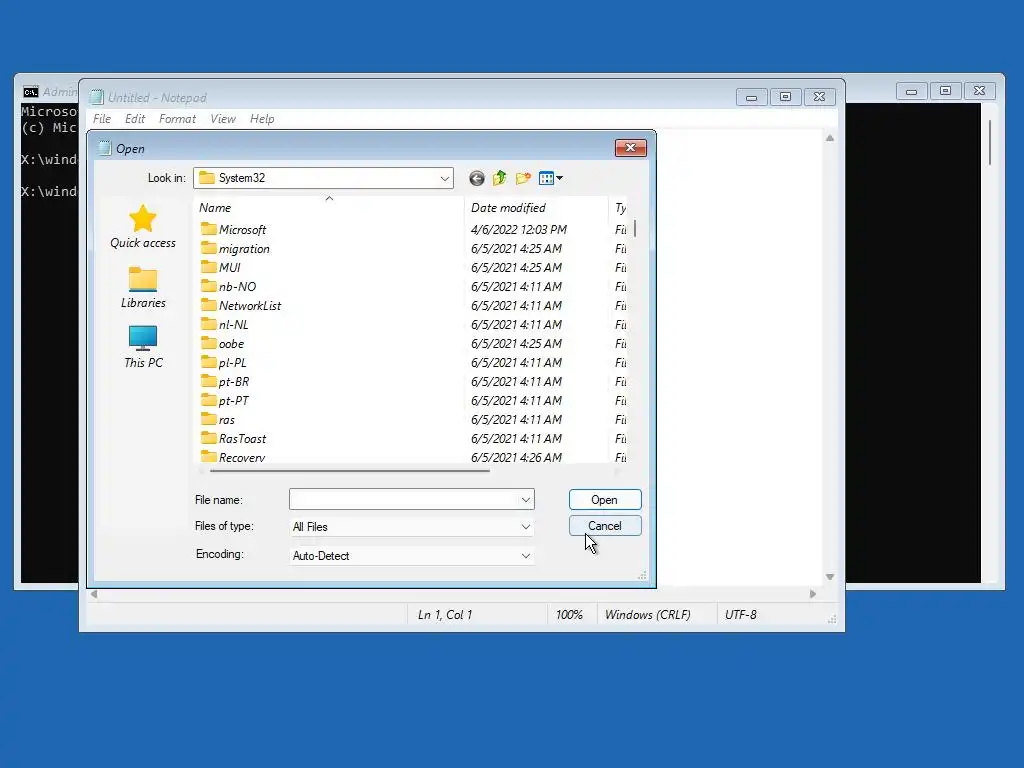Go up one folder level icon
The width and height of the screenshot is (1024, 768).
tap(500, 178)
